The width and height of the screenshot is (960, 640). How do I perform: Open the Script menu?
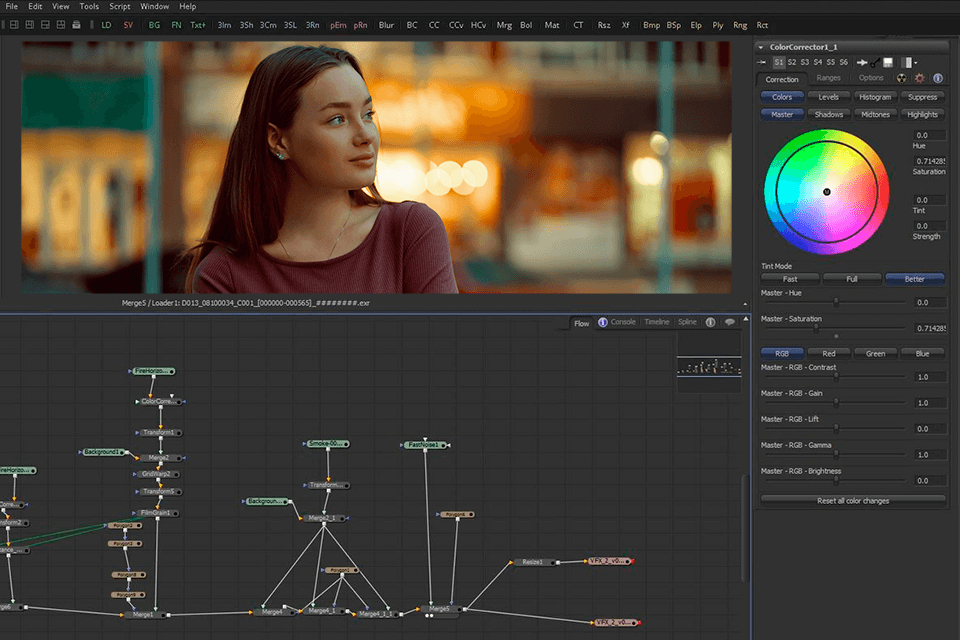[120, 6]
